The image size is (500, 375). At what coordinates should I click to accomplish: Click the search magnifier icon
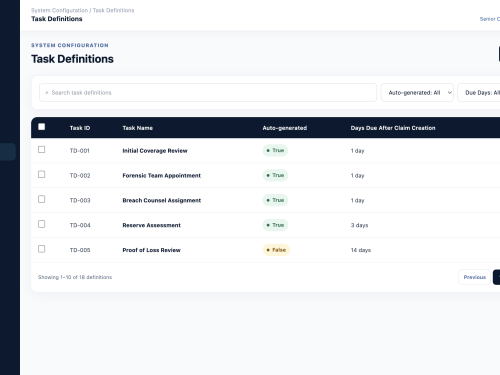(47, 93)
